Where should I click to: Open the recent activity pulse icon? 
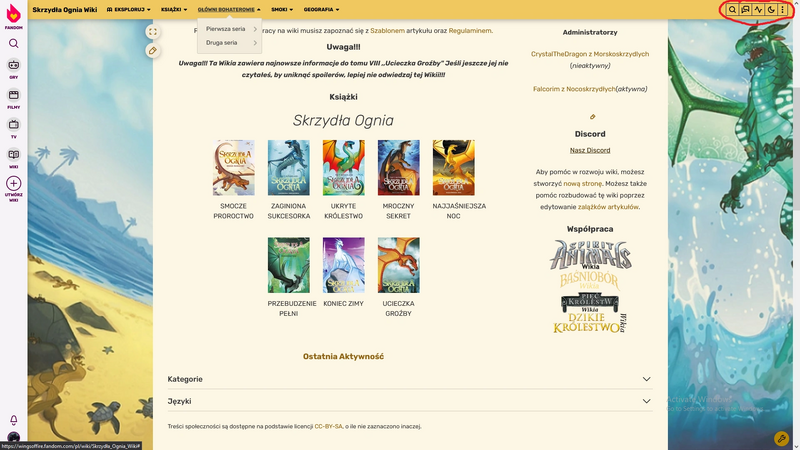coord(758,9)
